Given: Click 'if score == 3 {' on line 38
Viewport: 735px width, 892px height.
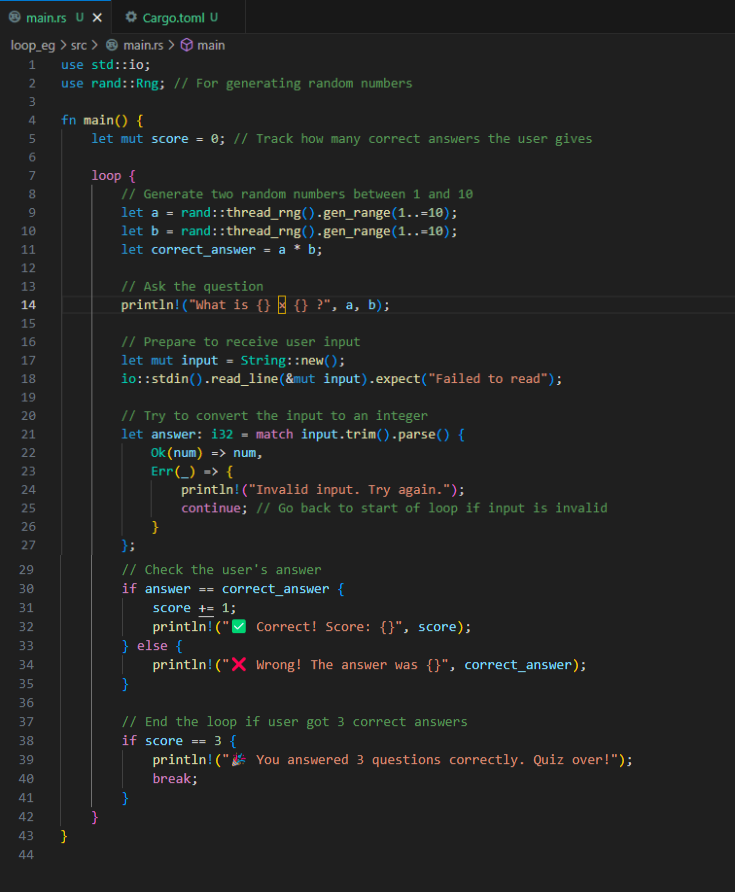Looking at the screenshot, I should pyautogui.click(x=179, y=741).
